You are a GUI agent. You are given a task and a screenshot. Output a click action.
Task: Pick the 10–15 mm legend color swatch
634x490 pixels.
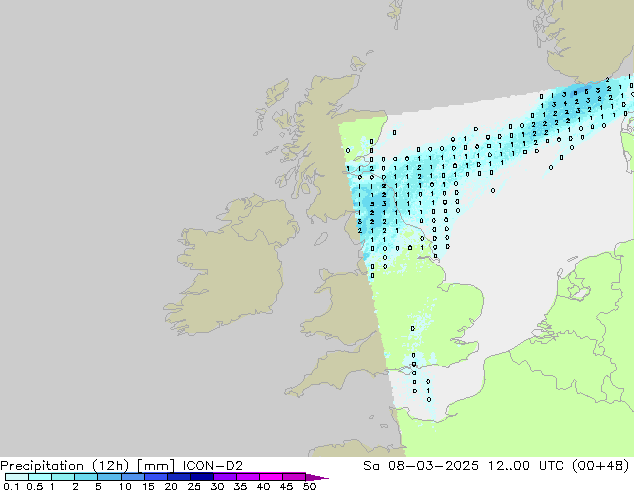[132, 477]
